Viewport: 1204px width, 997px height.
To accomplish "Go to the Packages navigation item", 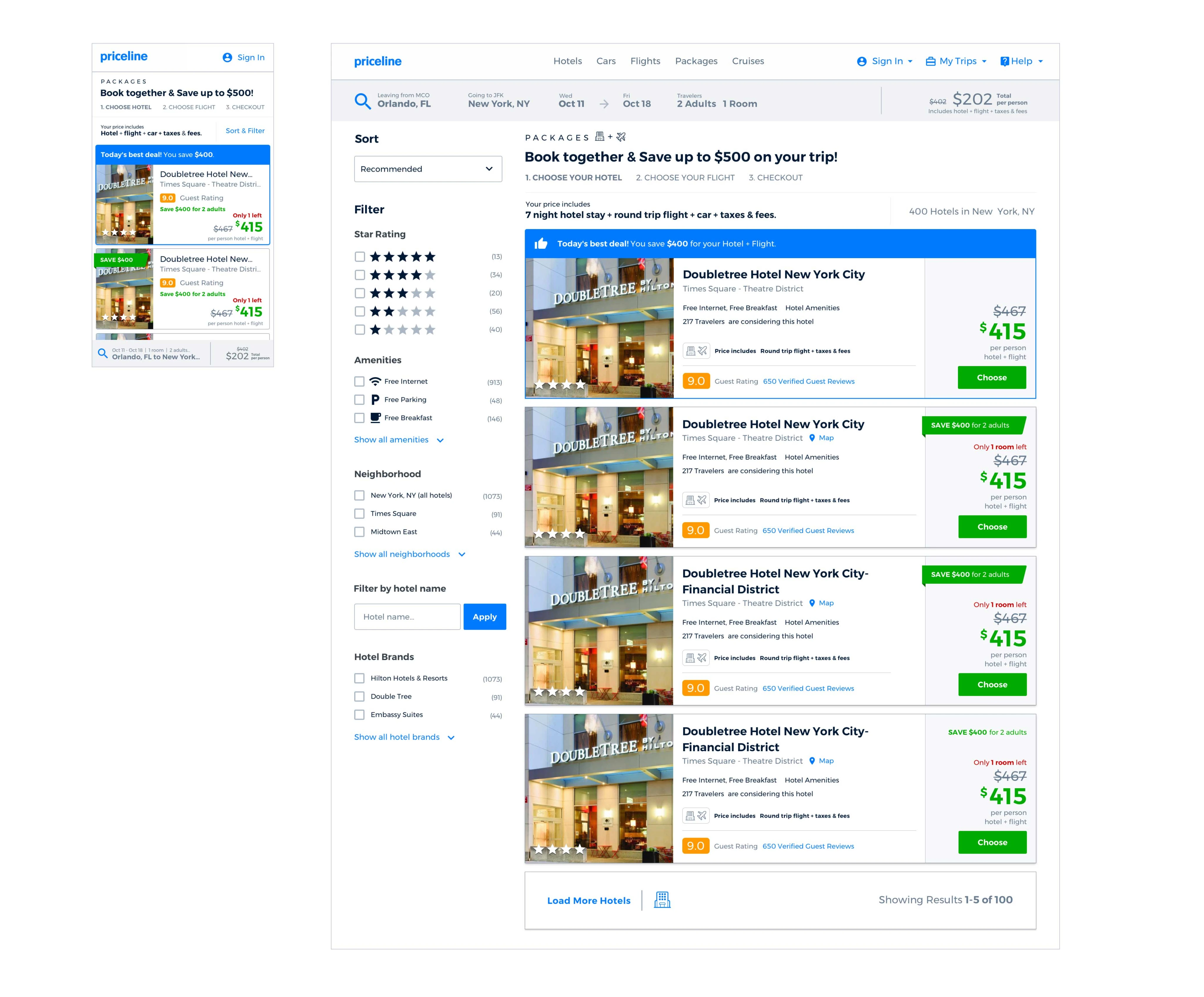I will pyautogui.click(x=697, y=61).
